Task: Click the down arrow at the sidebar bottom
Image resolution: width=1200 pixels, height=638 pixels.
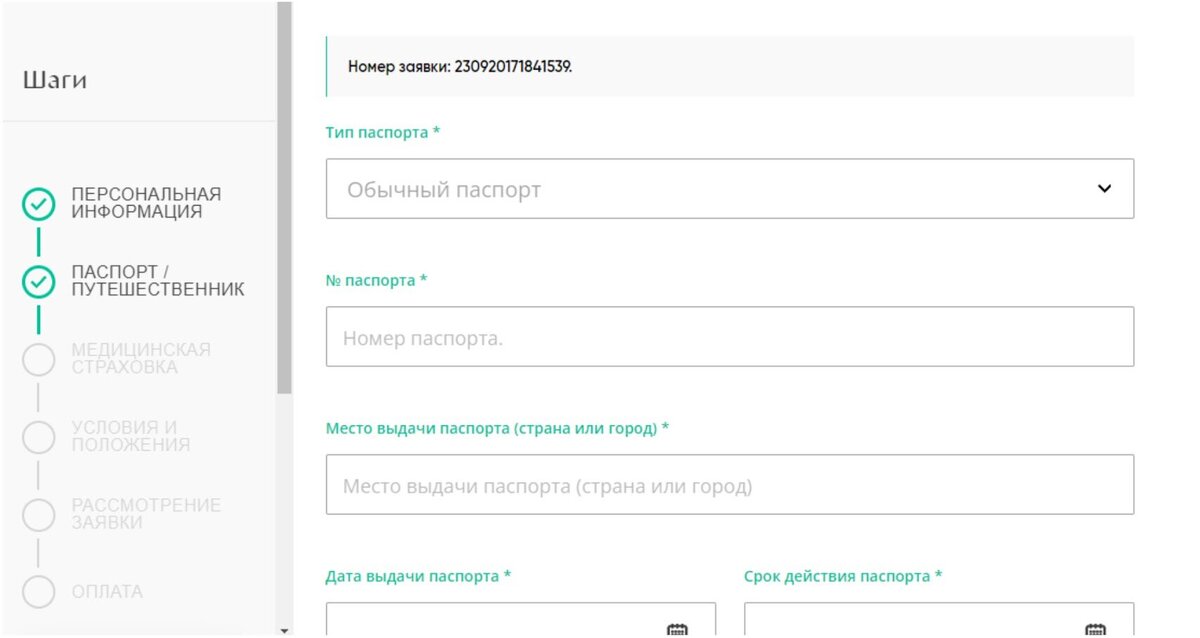Action: (x=283, y=629)
